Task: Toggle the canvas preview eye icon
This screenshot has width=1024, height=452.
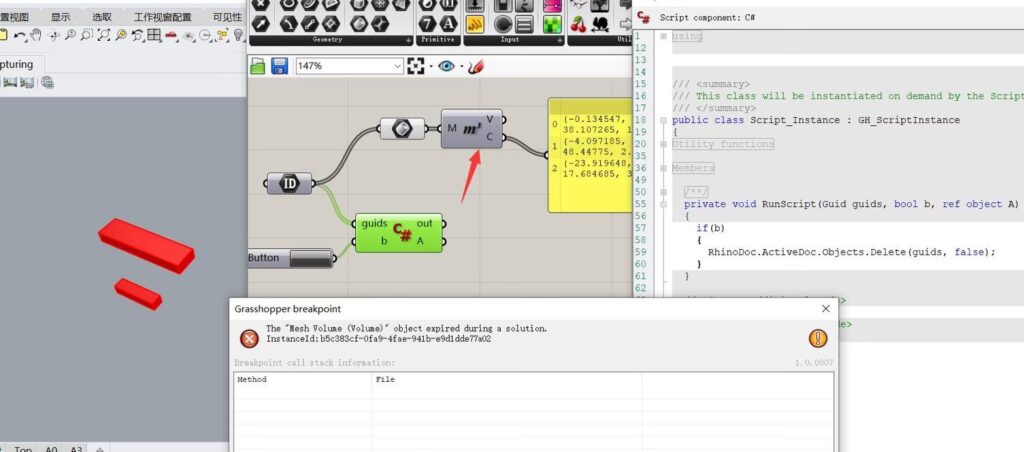Action: point(446,66)
